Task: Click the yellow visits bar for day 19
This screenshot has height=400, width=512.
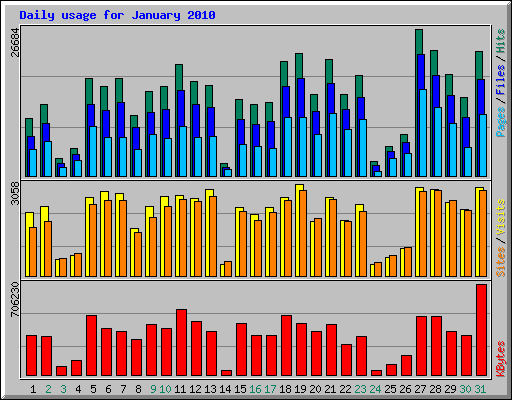Action: (299, 187)
